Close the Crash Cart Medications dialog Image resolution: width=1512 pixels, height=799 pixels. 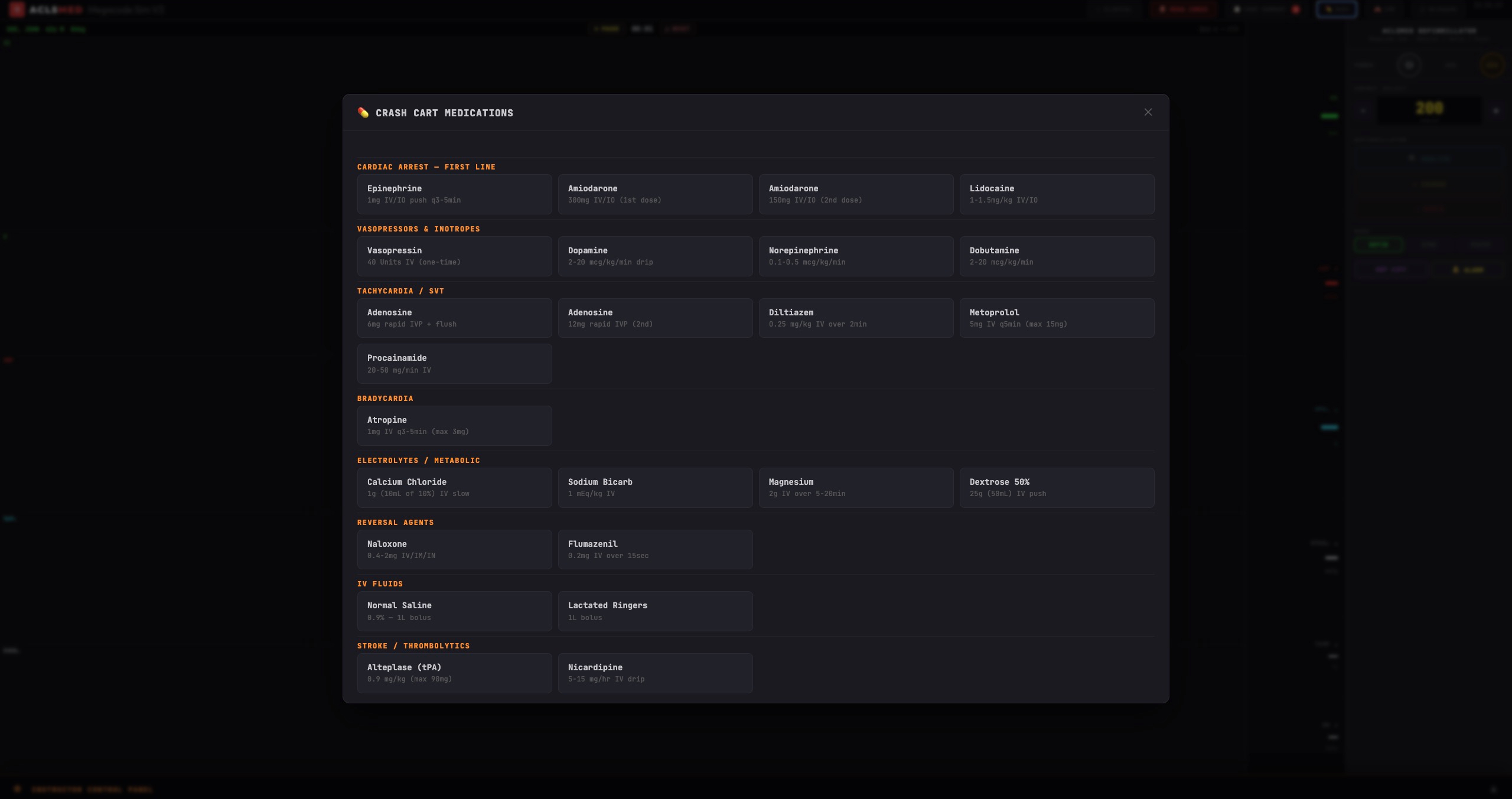pyautogui.click(x=1148, y=112)
